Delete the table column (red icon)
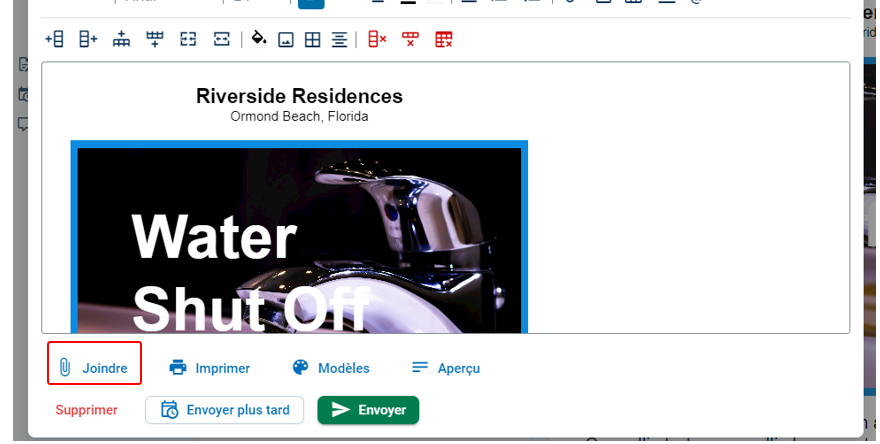This screenshot has height=444, width=880. click(377, 39)
